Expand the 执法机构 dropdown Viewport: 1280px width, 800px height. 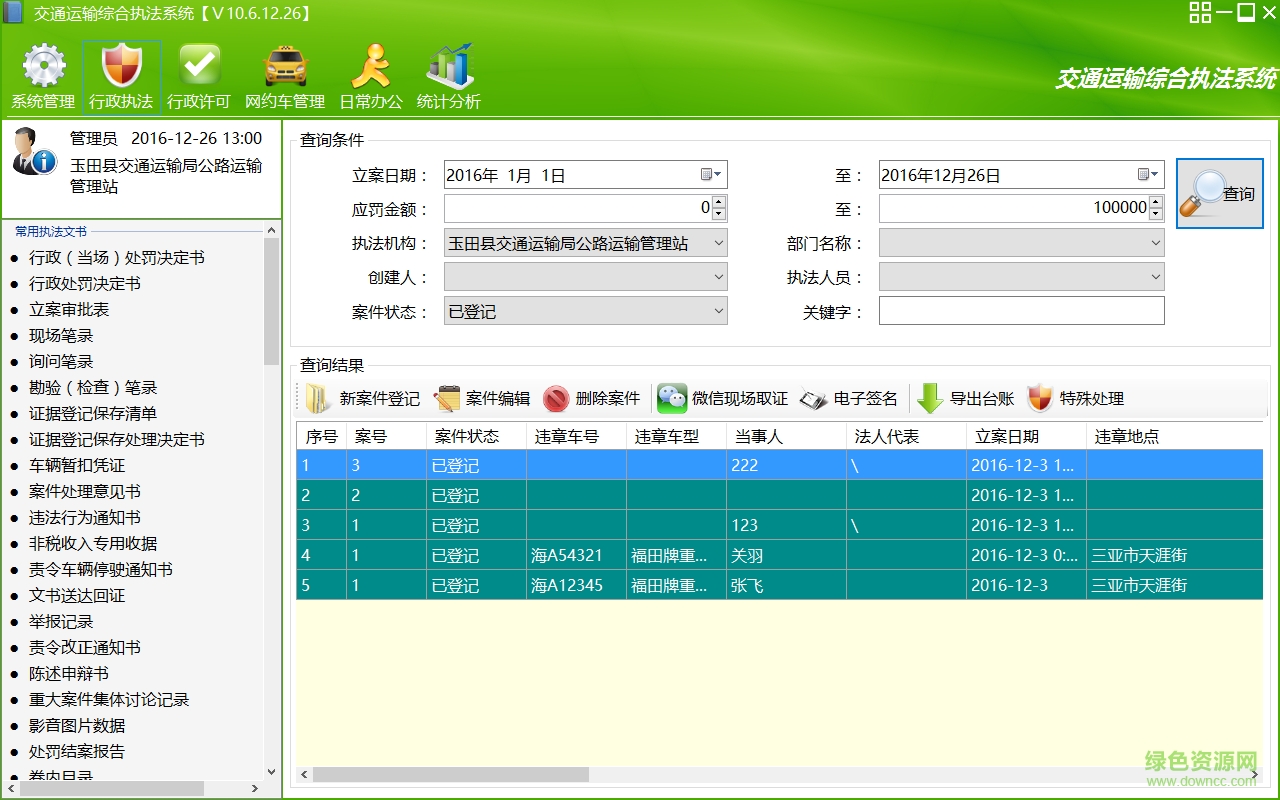[718, 243]
